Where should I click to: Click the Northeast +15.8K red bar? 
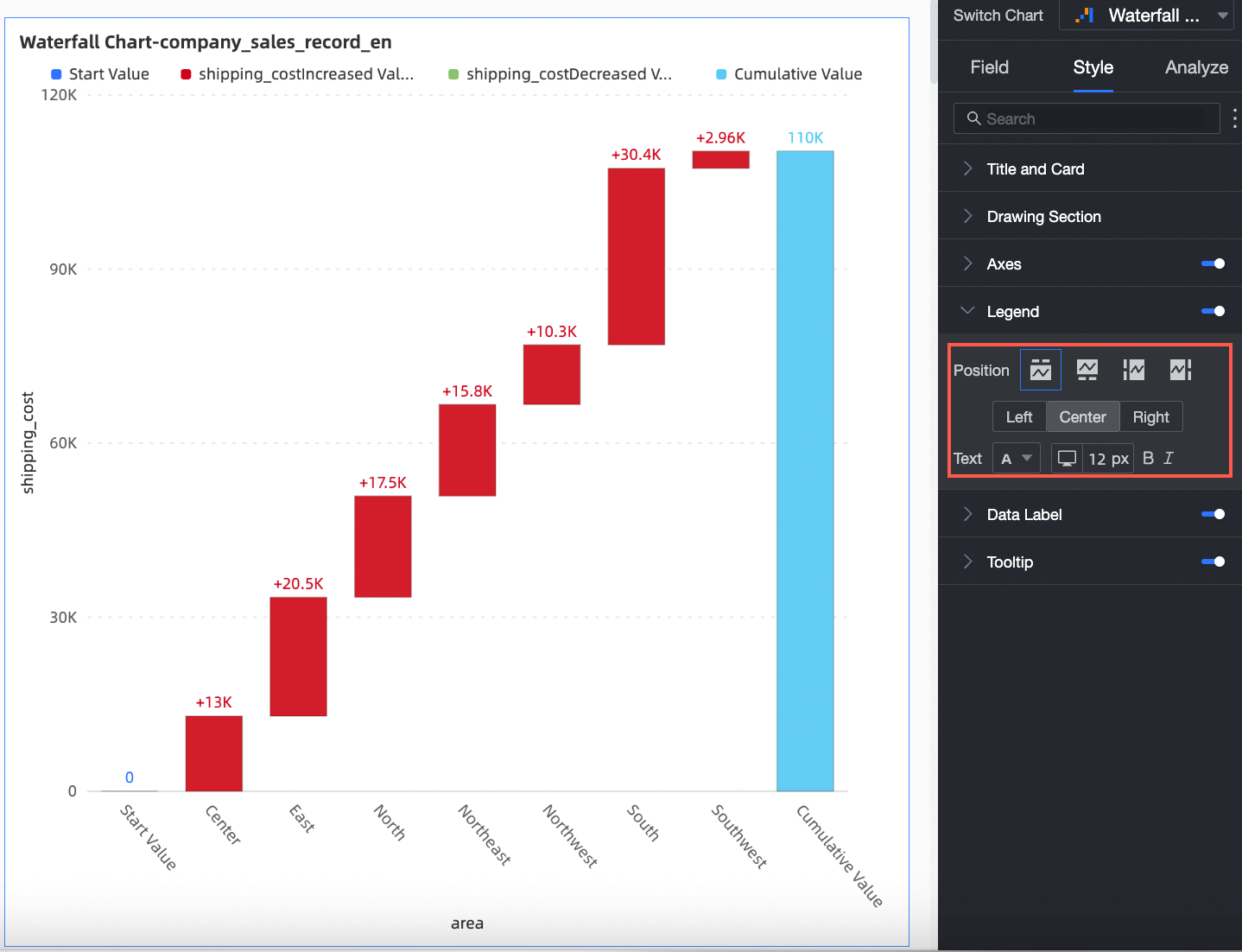(x=467, y=450)
